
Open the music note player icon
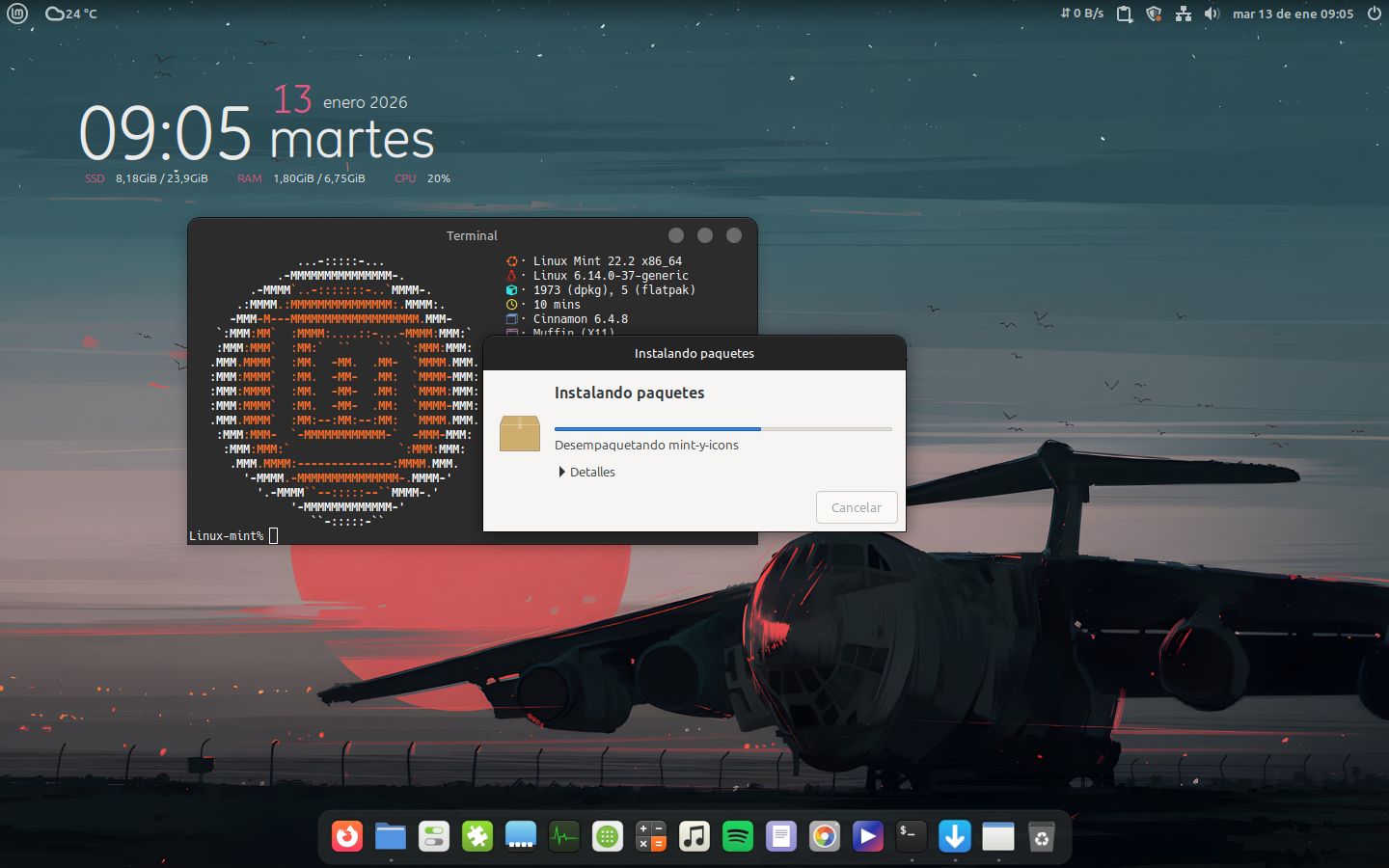[x=694, y=836]
